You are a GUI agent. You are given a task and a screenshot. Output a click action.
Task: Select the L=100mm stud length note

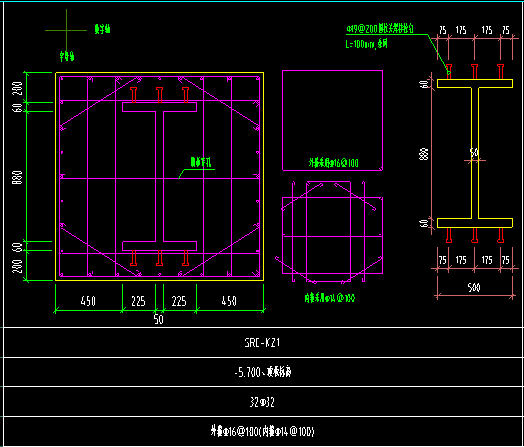(366, 44)
